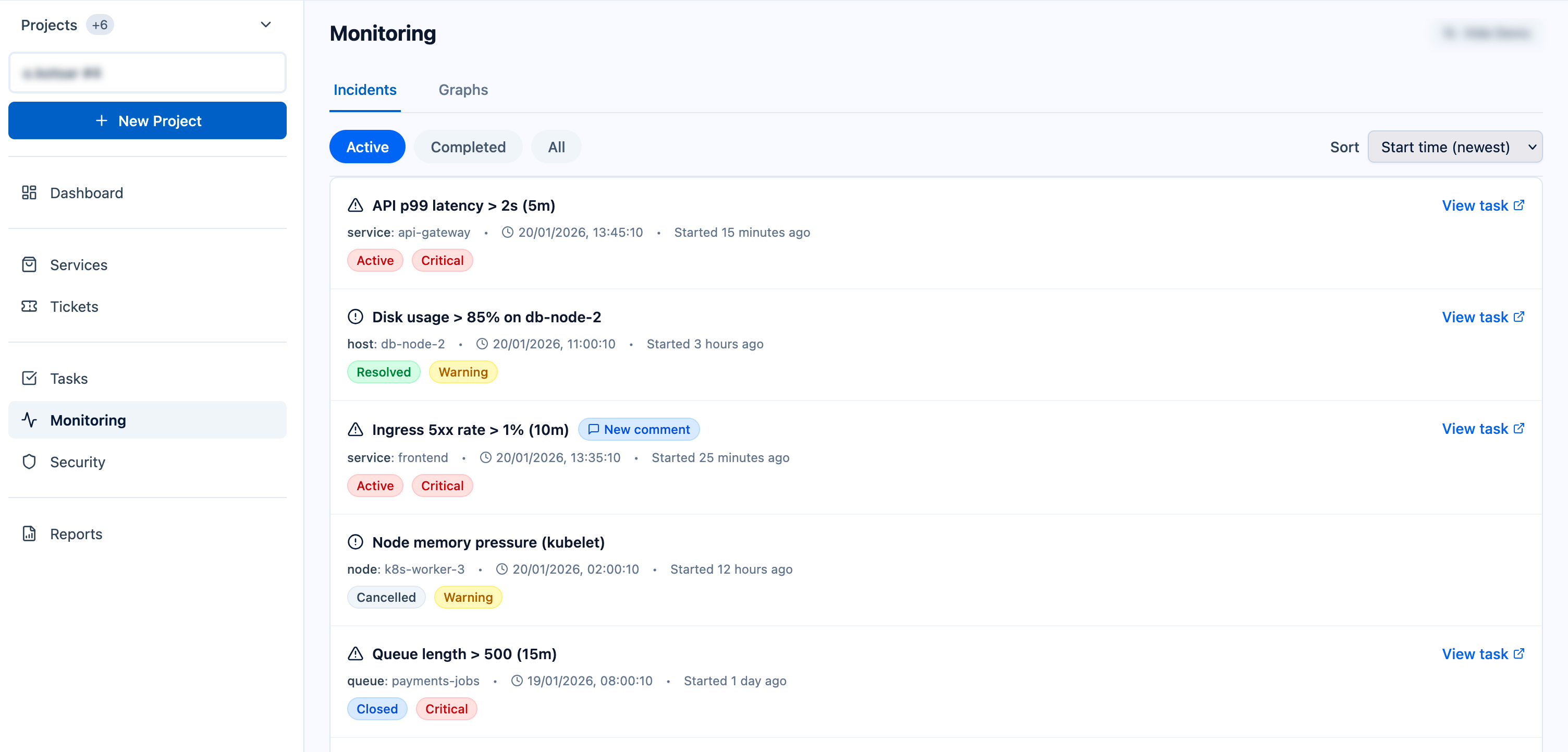This screenshot has height=752, width=1568.
Task: Open View task link for Disk usage incident
Action: tap(1482, 317)
